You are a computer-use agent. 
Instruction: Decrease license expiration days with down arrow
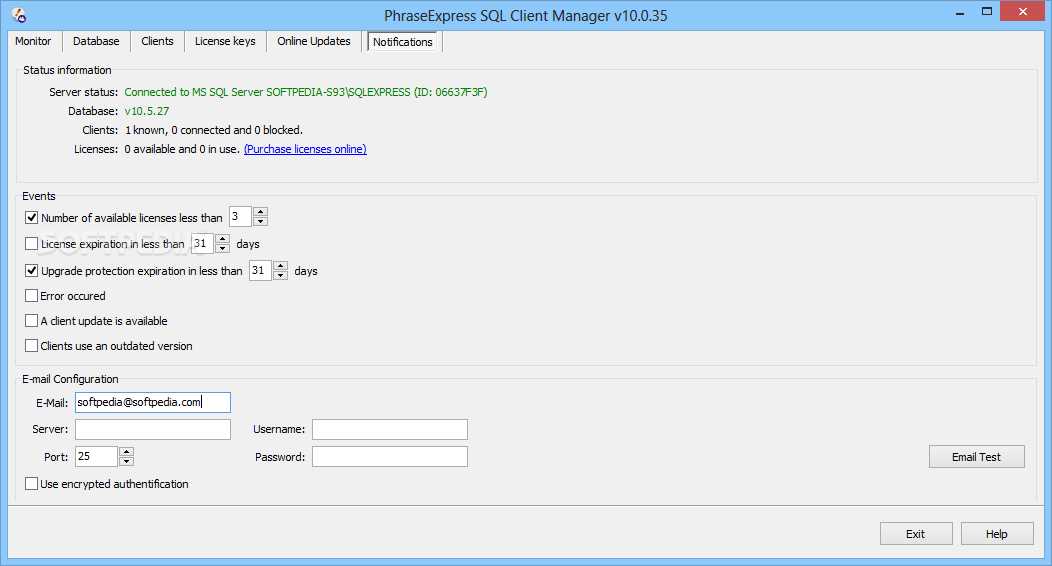[x=223, y=248]
